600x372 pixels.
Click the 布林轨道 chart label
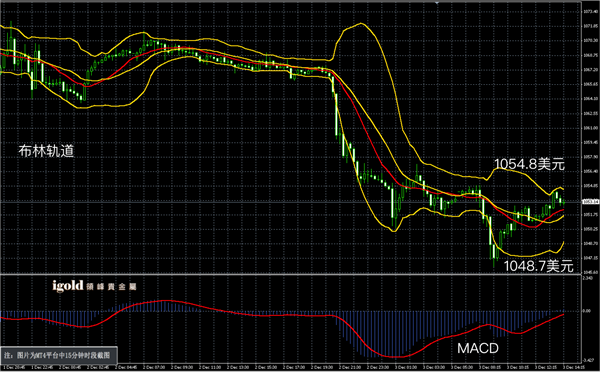(46, 151)
